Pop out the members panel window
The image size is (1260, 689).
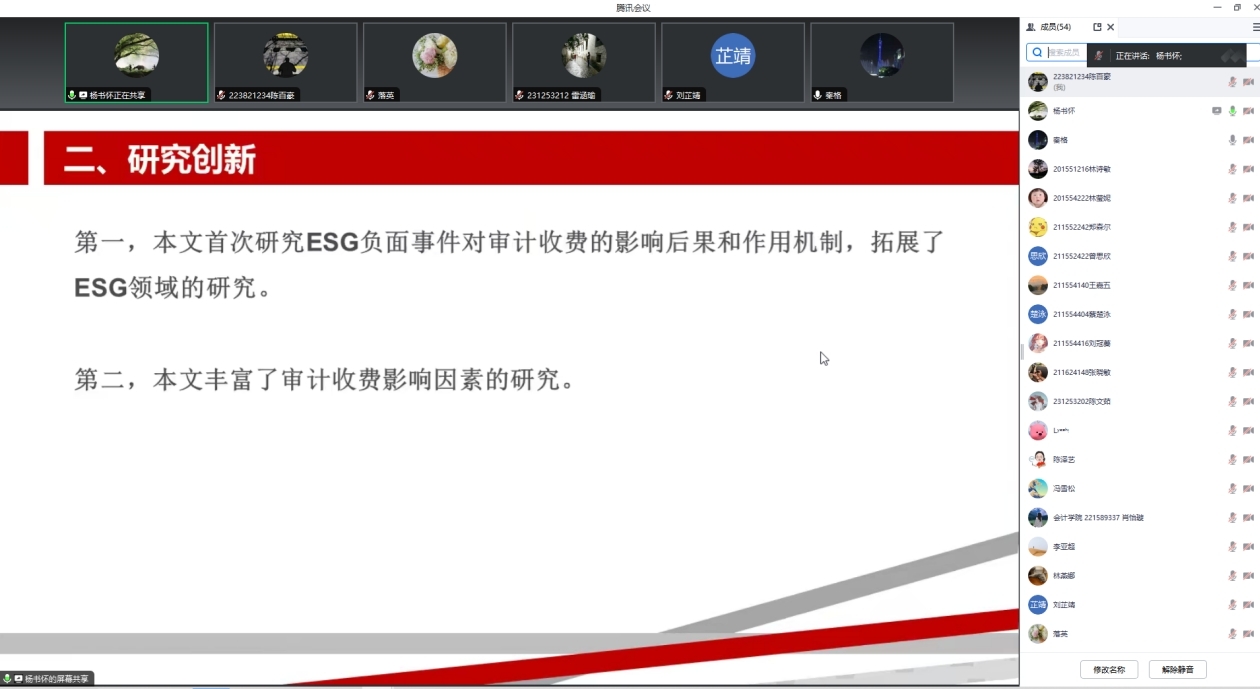[1097, 27]
